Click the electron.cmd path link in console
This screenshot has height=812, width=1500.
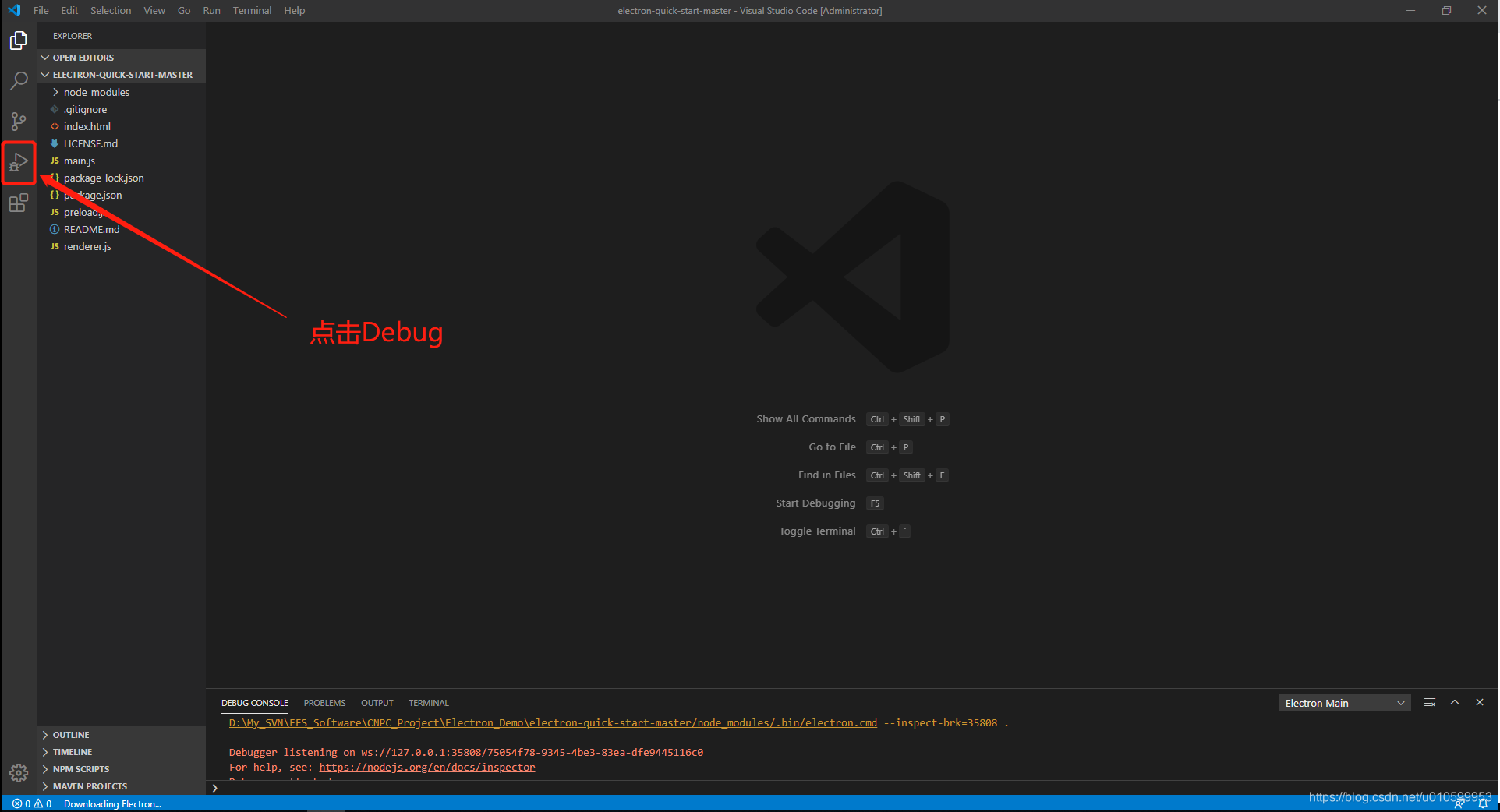click(x=553, y=722)
